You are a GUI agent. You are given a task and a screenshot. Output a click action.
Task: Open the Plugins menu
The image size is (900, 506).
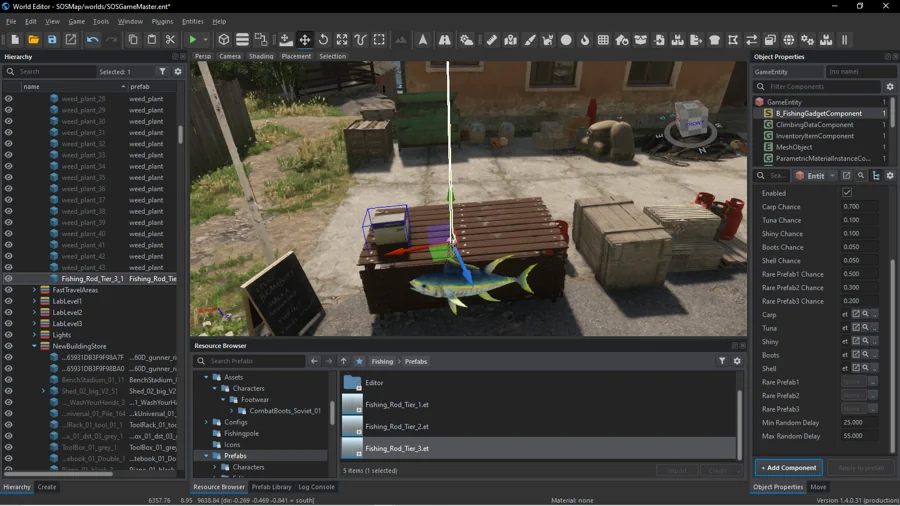[x=162, y=21]
